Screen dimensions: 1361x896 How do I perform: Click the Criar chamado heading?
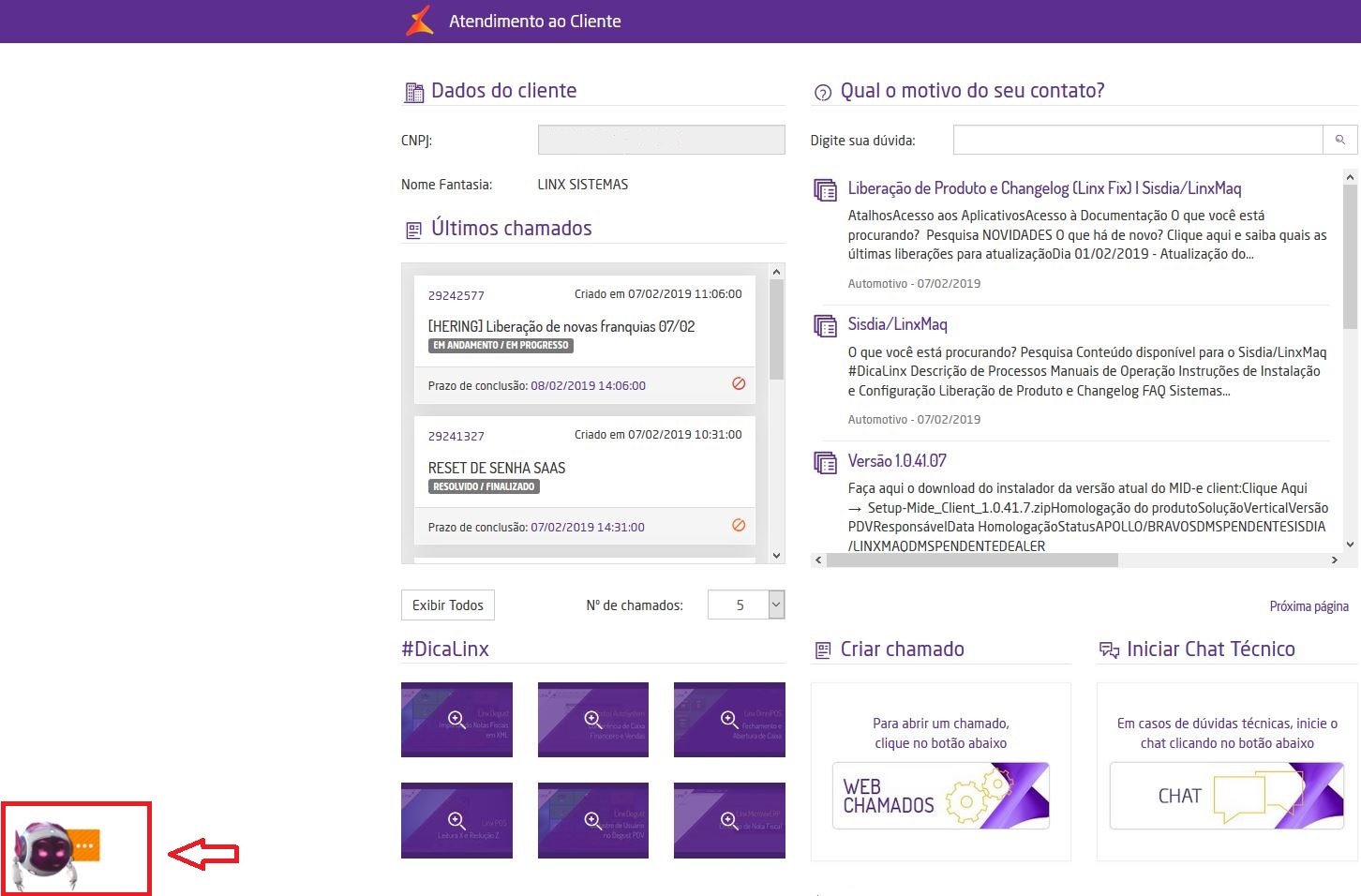903,649
